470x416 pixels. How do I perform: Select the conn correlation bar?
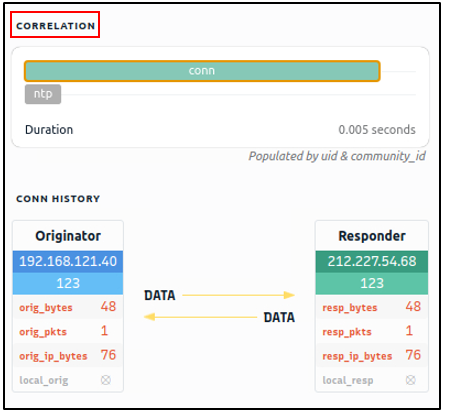point(202,71)
